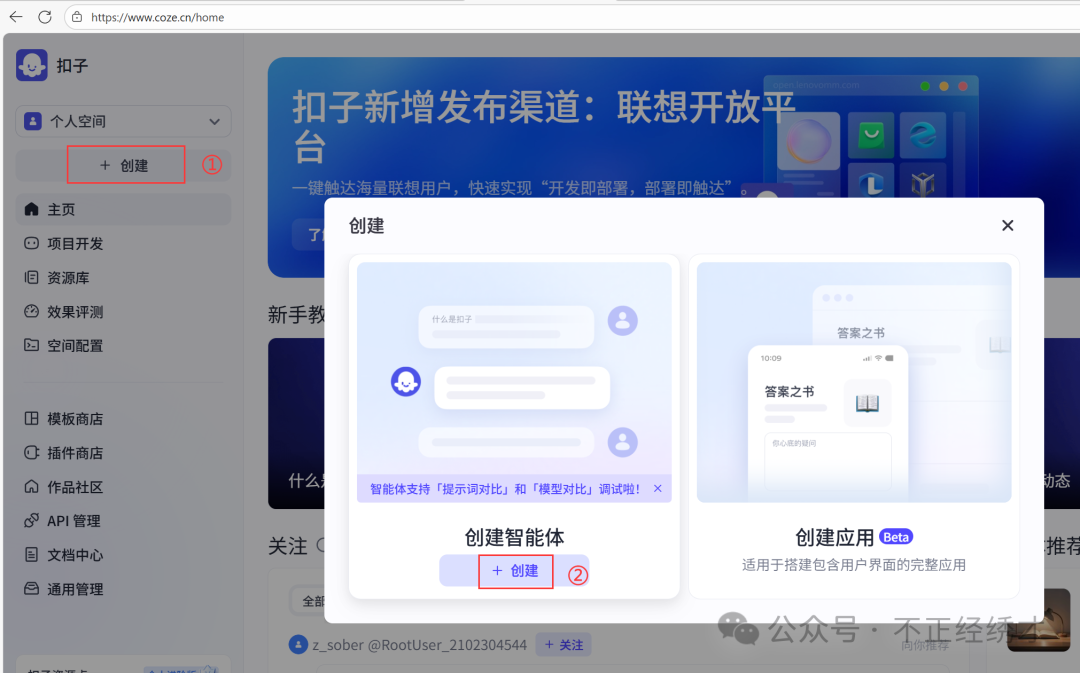Viewport: 1080px width, 673px height.
Task: Refresh the page with the reload icon
Action: tap(43, 16)
